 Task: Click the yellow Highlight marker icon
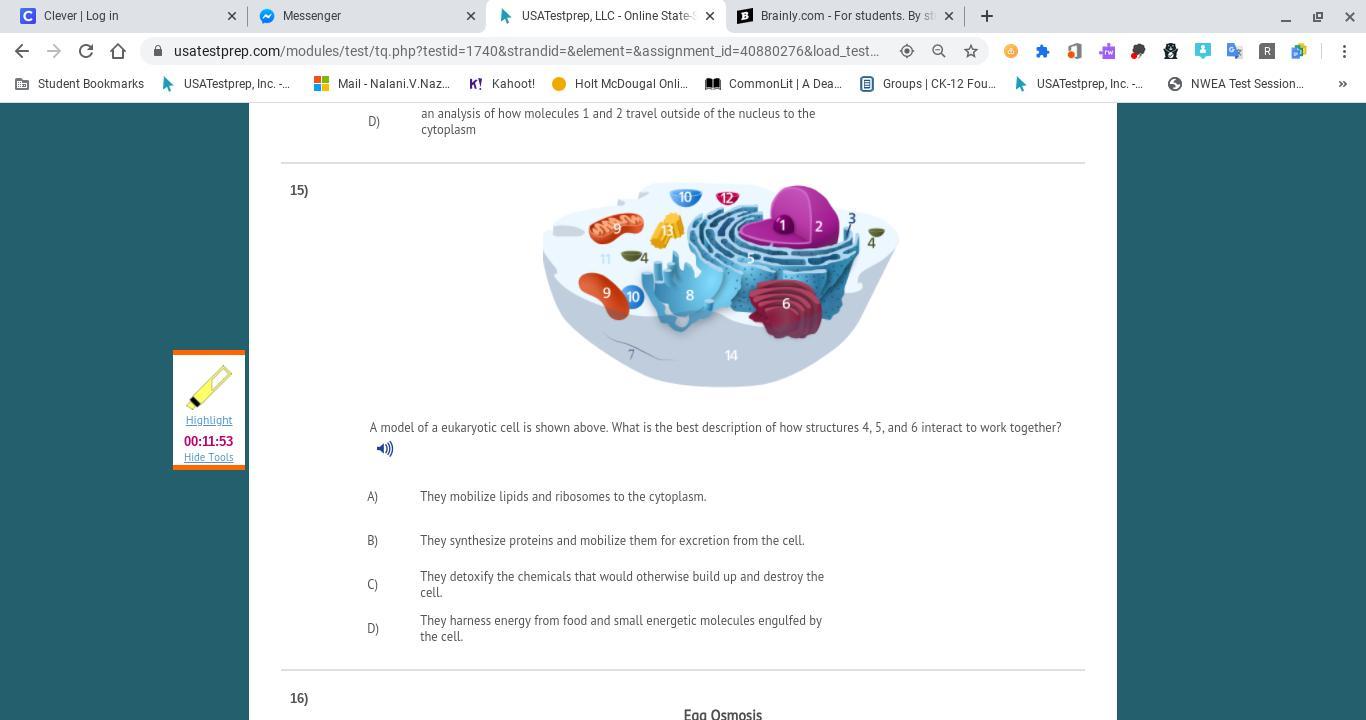coord(208,387)
